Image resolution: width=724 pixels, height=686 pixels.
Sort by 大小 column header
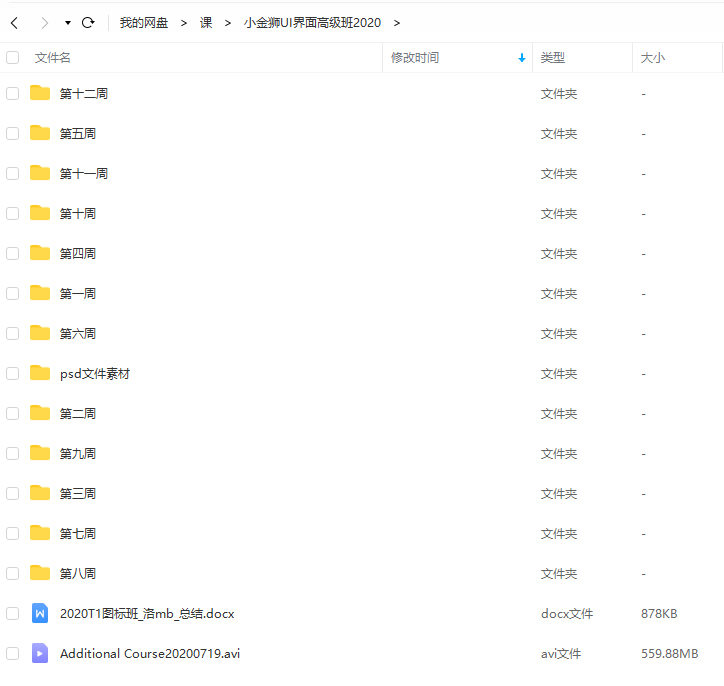[x=652, y=58]
